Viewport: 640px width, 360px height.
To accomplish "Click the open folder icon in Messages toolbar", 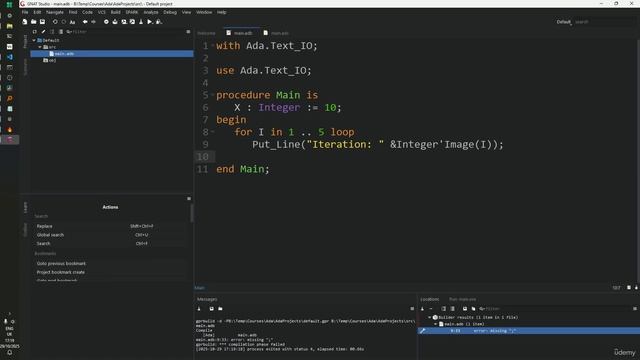I will click(220, 309).
